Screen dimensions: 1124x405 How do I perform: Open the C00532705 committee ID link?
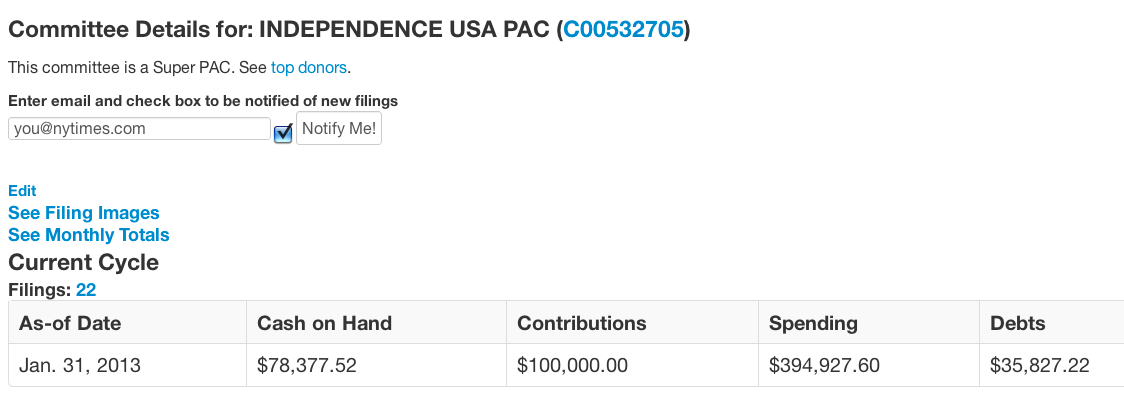click(623, 30)
